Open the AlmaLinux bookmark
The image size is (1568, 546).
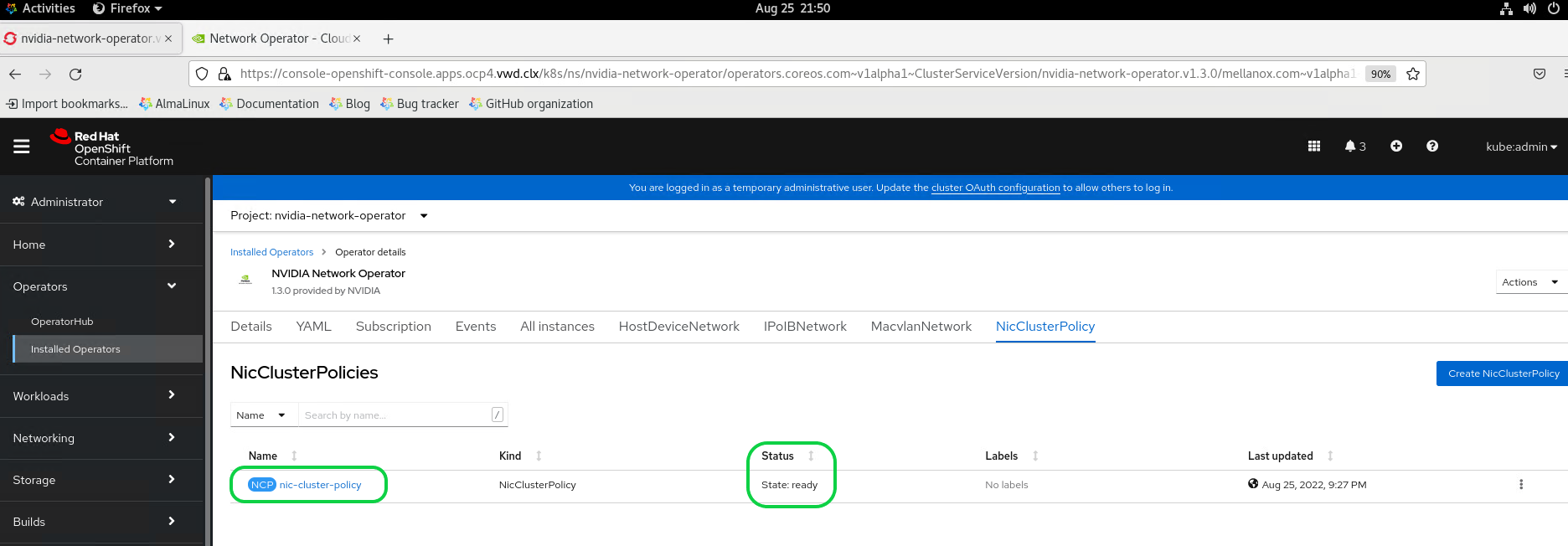pos(174,104)
